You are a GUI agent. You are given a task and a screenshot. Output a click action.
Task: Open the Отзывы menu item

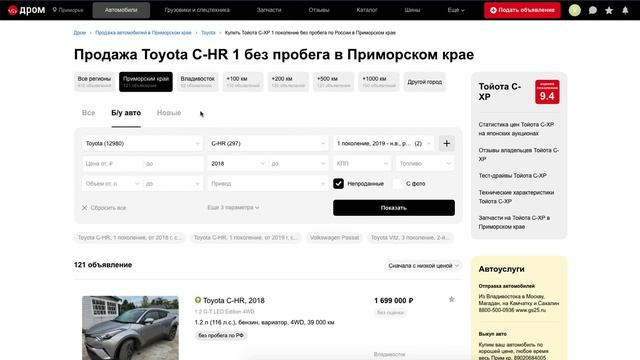click(319, 10)
